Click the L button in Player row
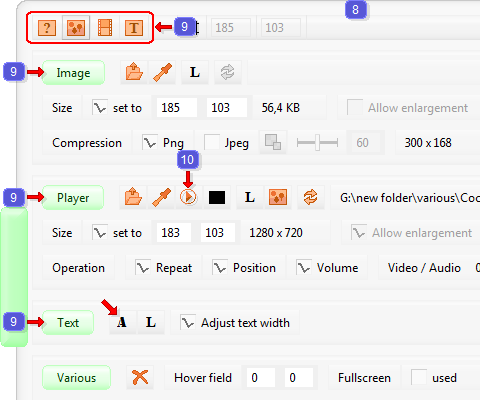Viewport: 480px width, 400px height. tap(250, 197)
